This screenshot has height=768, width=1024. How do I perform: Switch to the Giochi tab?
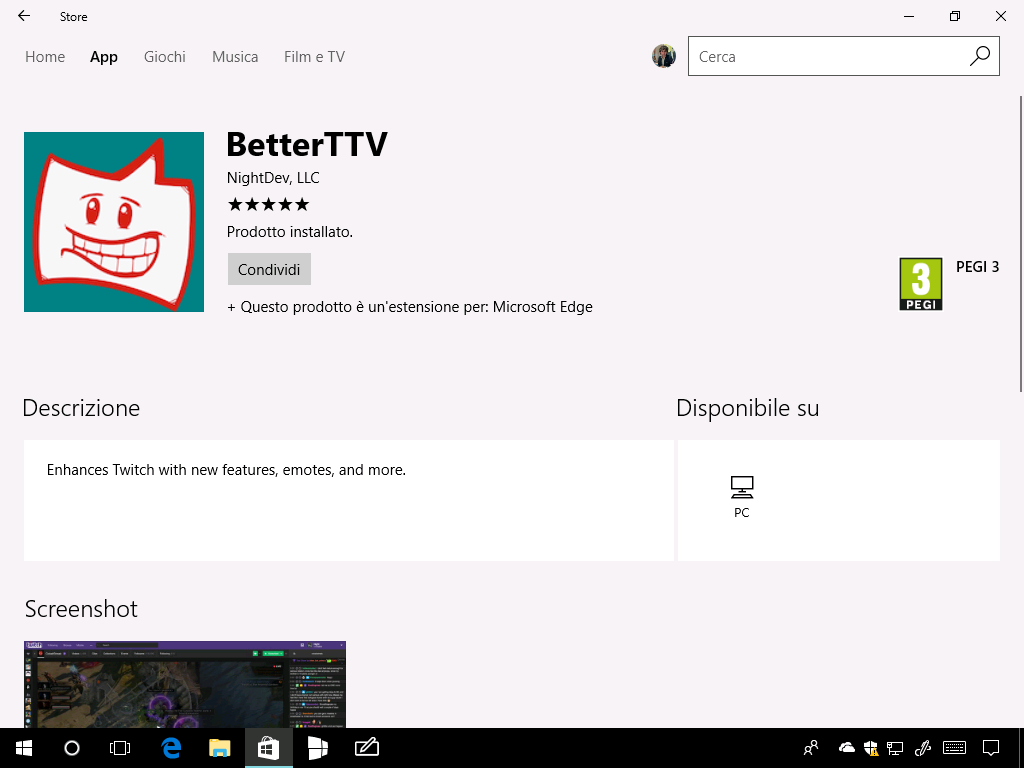pyautogui.click(x=165, y=57)
